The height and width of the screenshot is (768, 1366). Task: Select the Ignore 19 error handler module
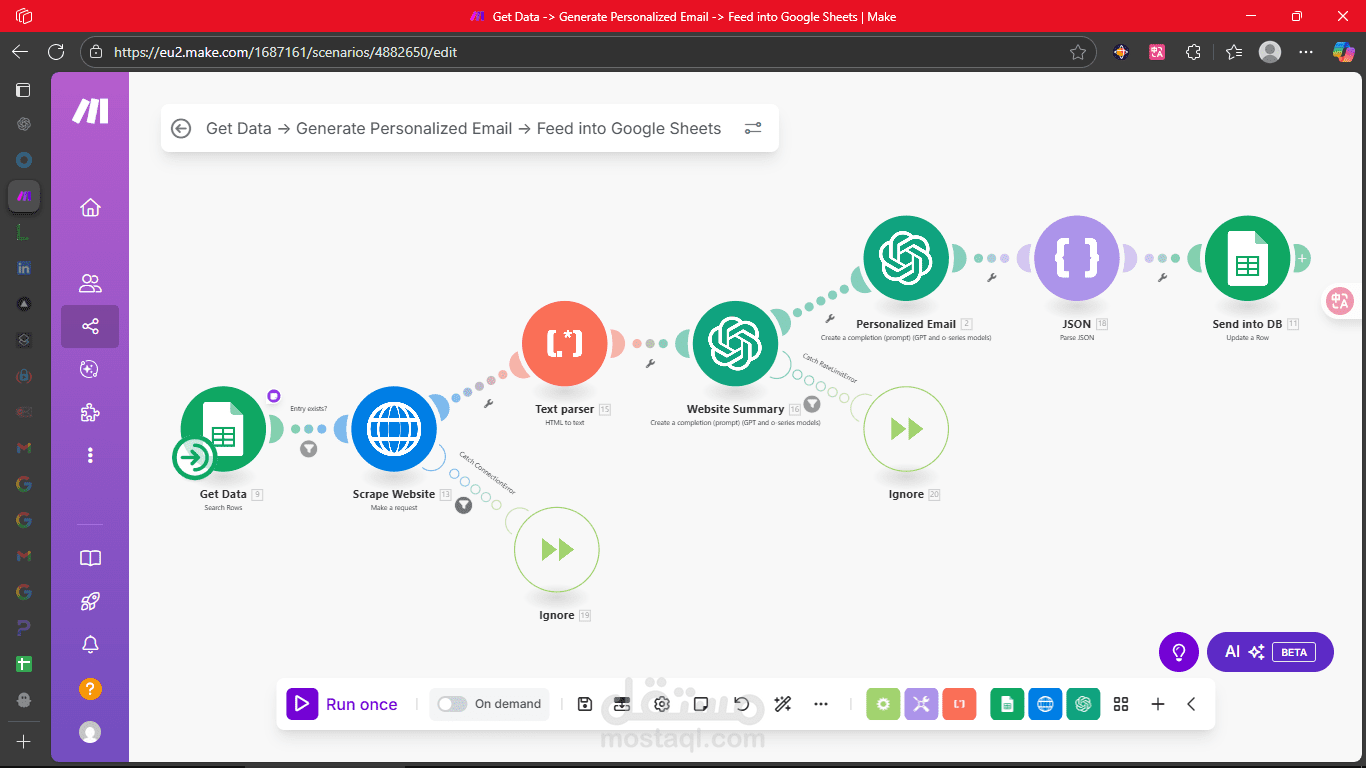tap(557, 550)
